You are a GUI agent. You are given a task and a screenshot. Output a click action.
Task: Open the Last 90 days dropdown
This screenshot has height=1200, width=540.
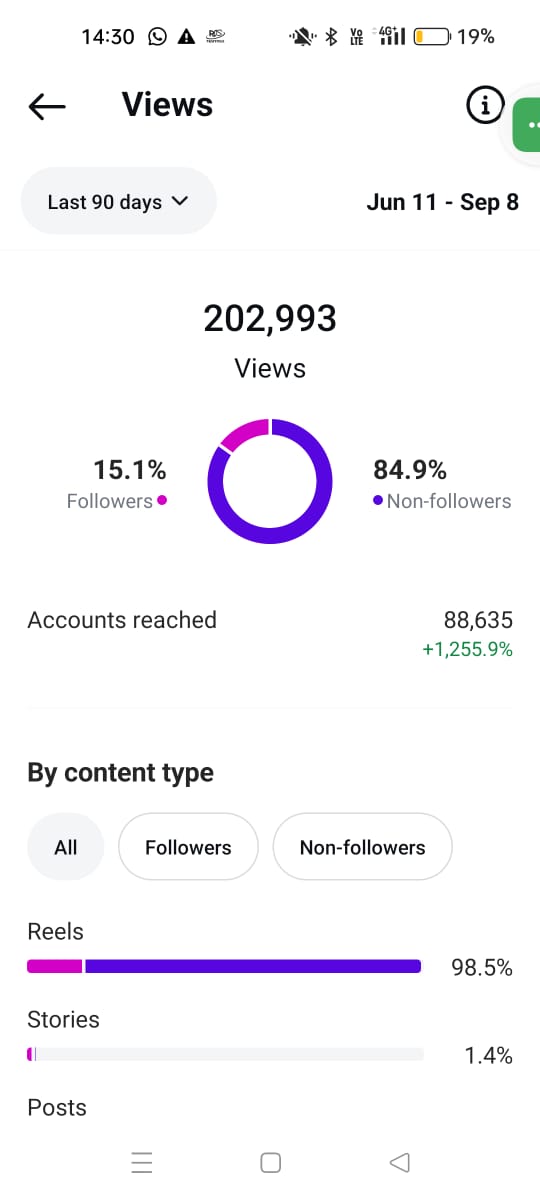119,201
